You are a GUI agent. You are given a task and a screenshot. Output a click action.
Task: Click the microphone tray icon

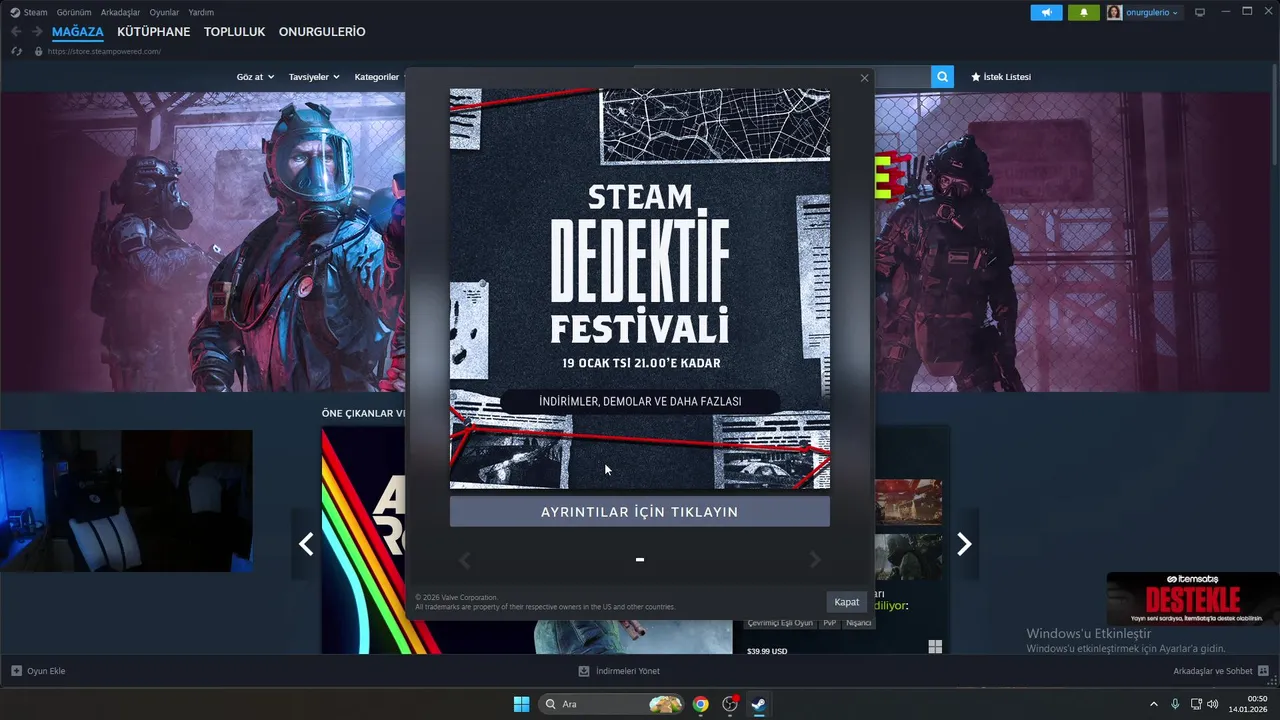coord(1175,704)
